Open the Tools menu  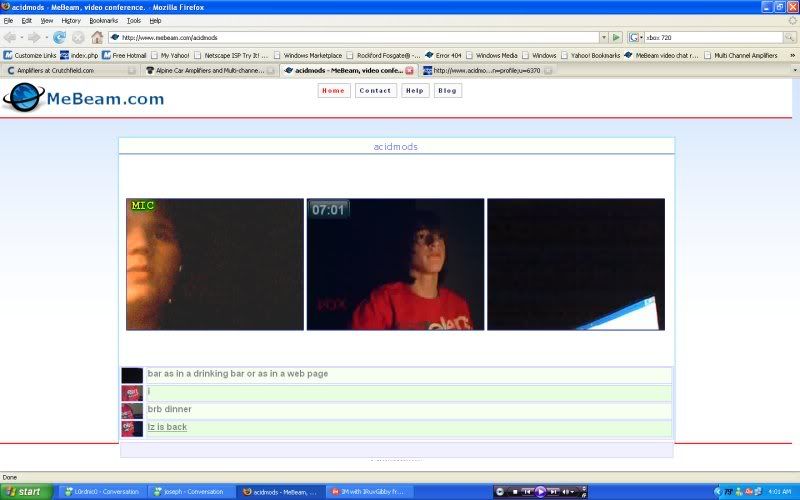[134, 21]
